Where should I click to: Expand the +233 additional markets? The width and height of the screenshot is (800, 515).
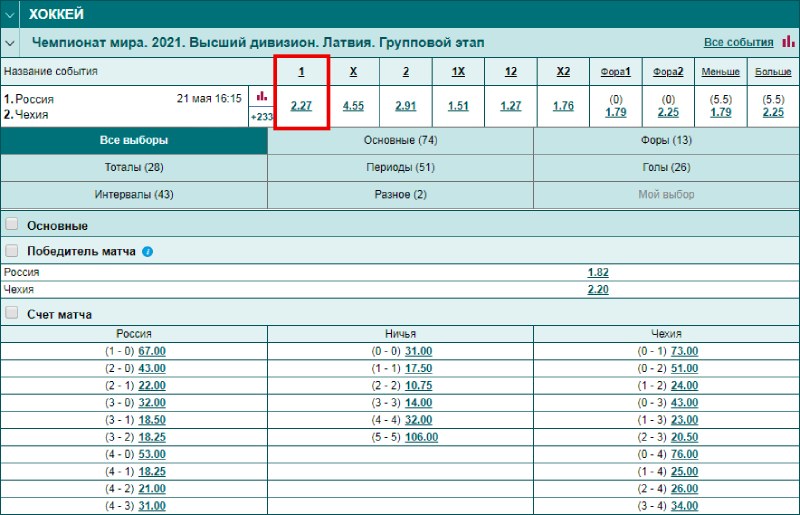click(x=262, y=117)
